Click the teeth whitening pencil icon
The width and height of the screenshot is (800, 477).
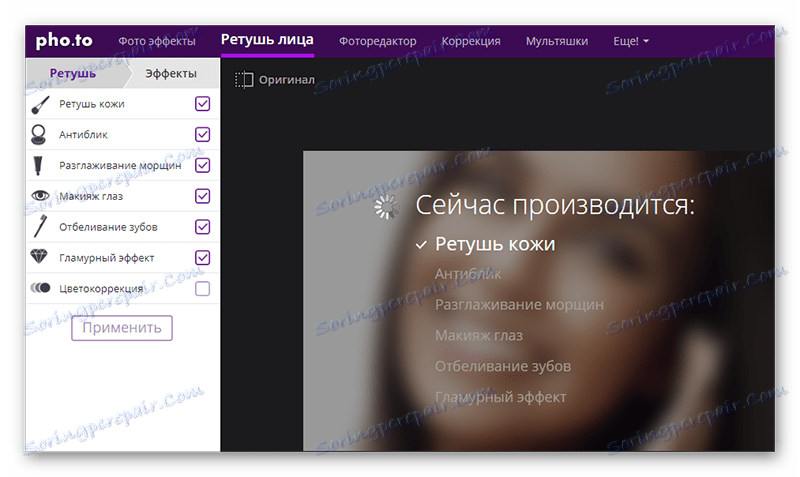coord(40,227)
